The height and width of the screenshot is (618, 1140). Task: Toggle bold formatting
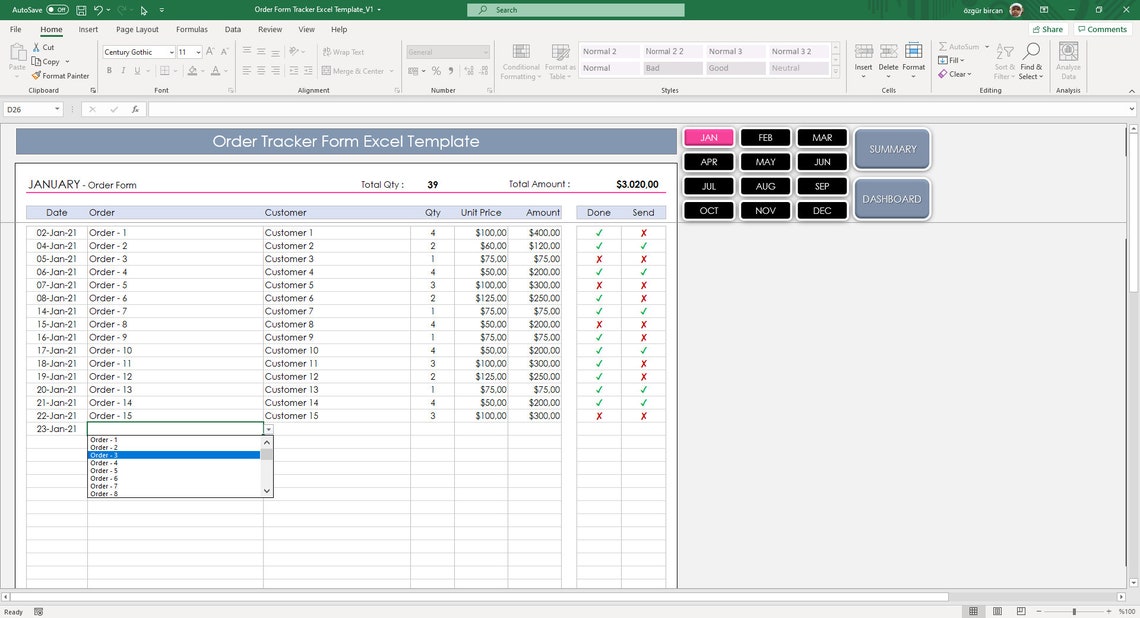click(x=110, y=70)
